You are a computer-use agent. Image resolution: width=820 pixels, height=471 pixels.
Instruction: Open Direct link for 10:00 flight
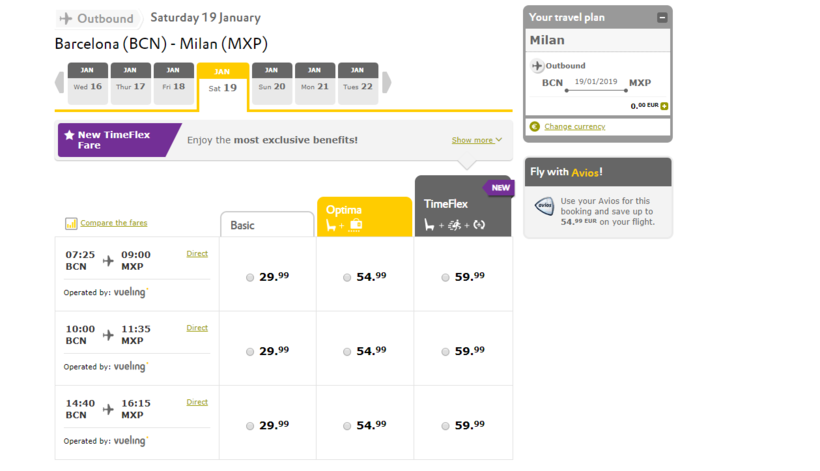197,328
